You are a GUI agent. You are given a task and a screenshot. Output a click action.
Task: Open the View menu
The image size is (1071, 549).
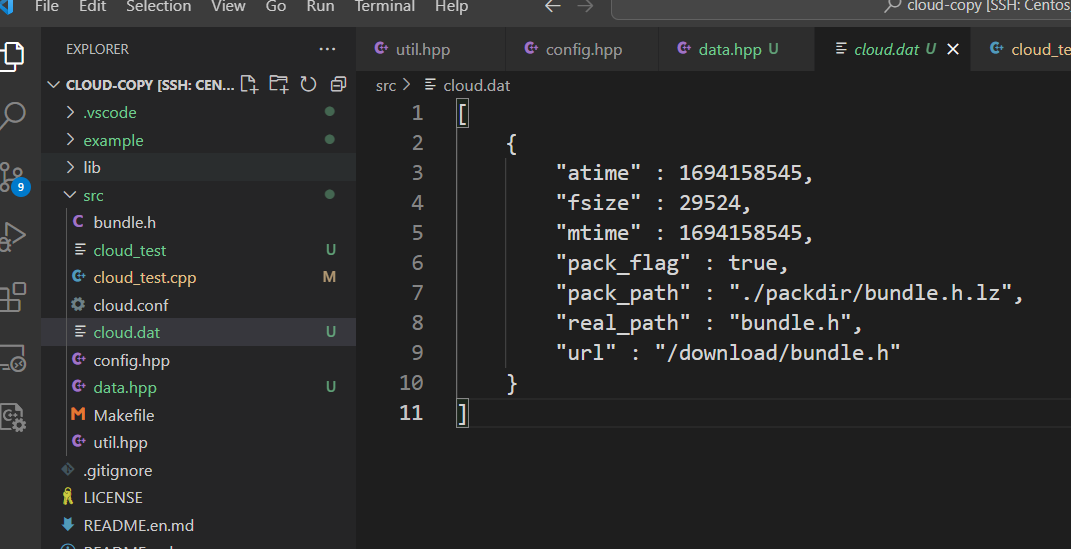[228, 7]
